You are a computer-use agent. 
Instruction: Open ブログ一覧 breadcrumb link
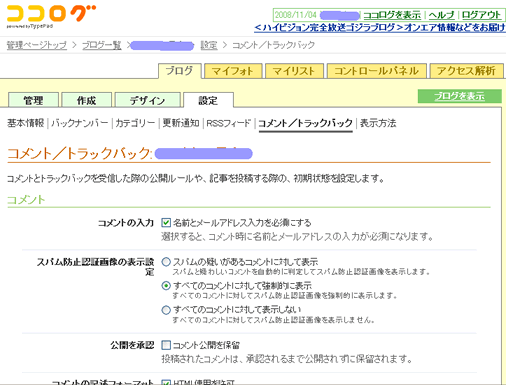[102, 45]
